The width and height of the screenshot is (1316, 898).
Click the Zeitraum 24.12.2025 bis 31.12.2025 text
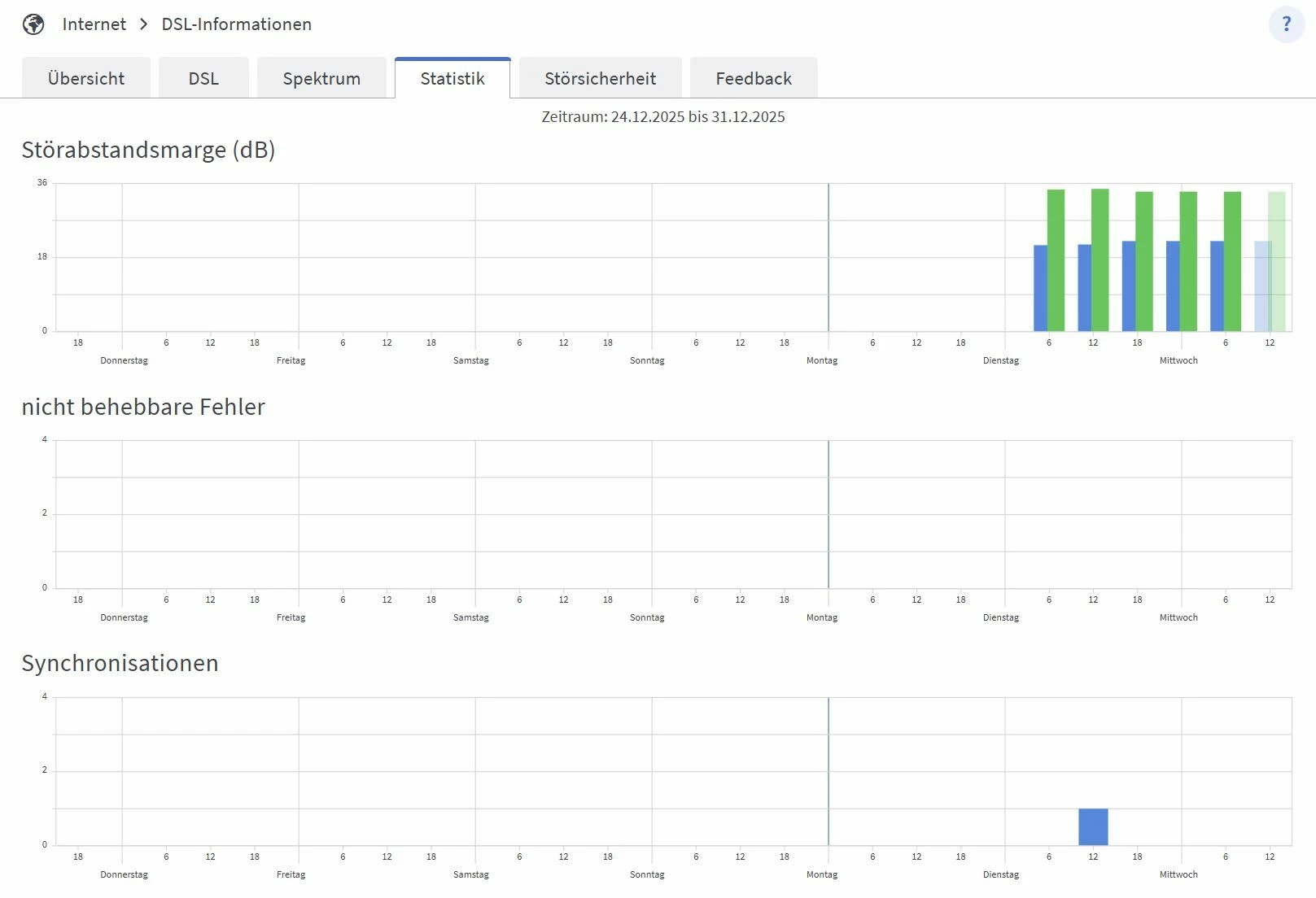tap(663, 116)
